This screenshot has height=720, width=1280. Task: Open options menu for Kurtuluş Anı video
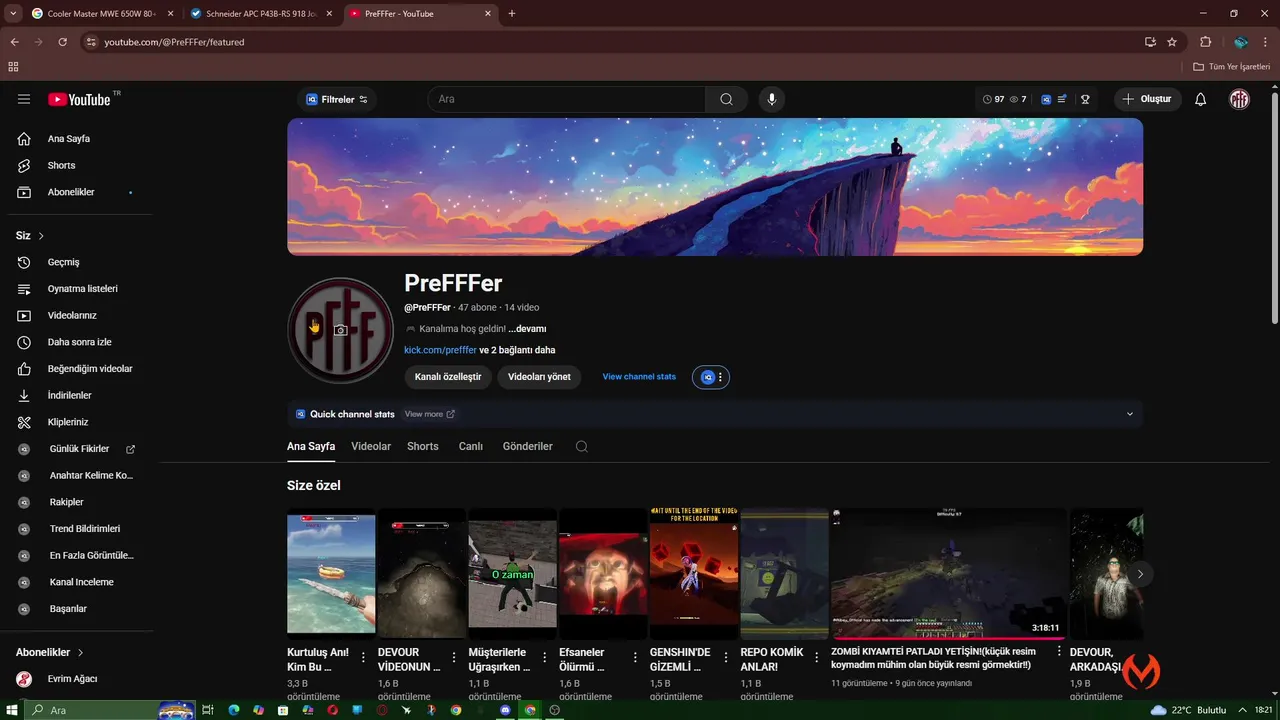tap(363, 658)
